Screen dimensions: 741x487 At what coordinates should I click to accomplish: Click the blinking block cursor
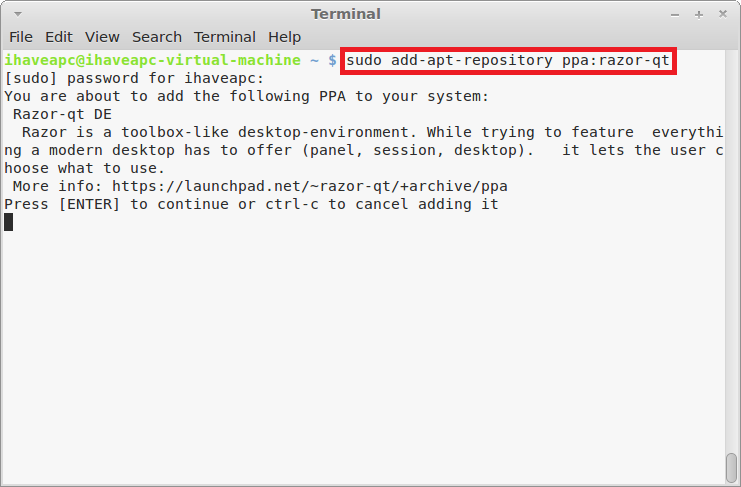pos(9,222)
